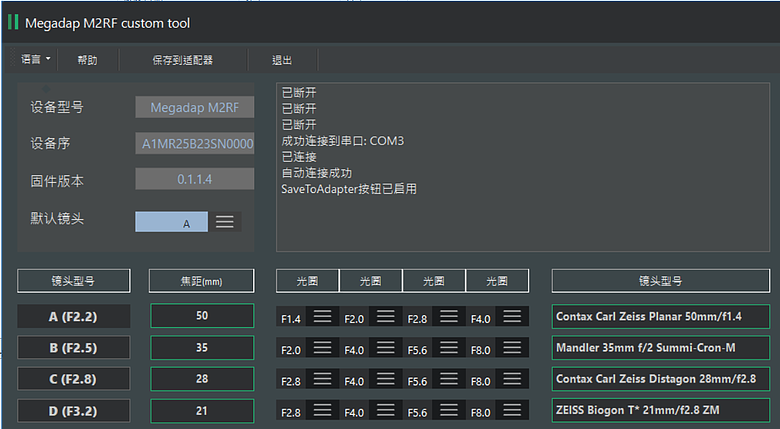Image resolution: width=780 pixels, height=429 pixels.
Task: Click the green Megadap app logo icon
Action: click(x=13, y=22)
